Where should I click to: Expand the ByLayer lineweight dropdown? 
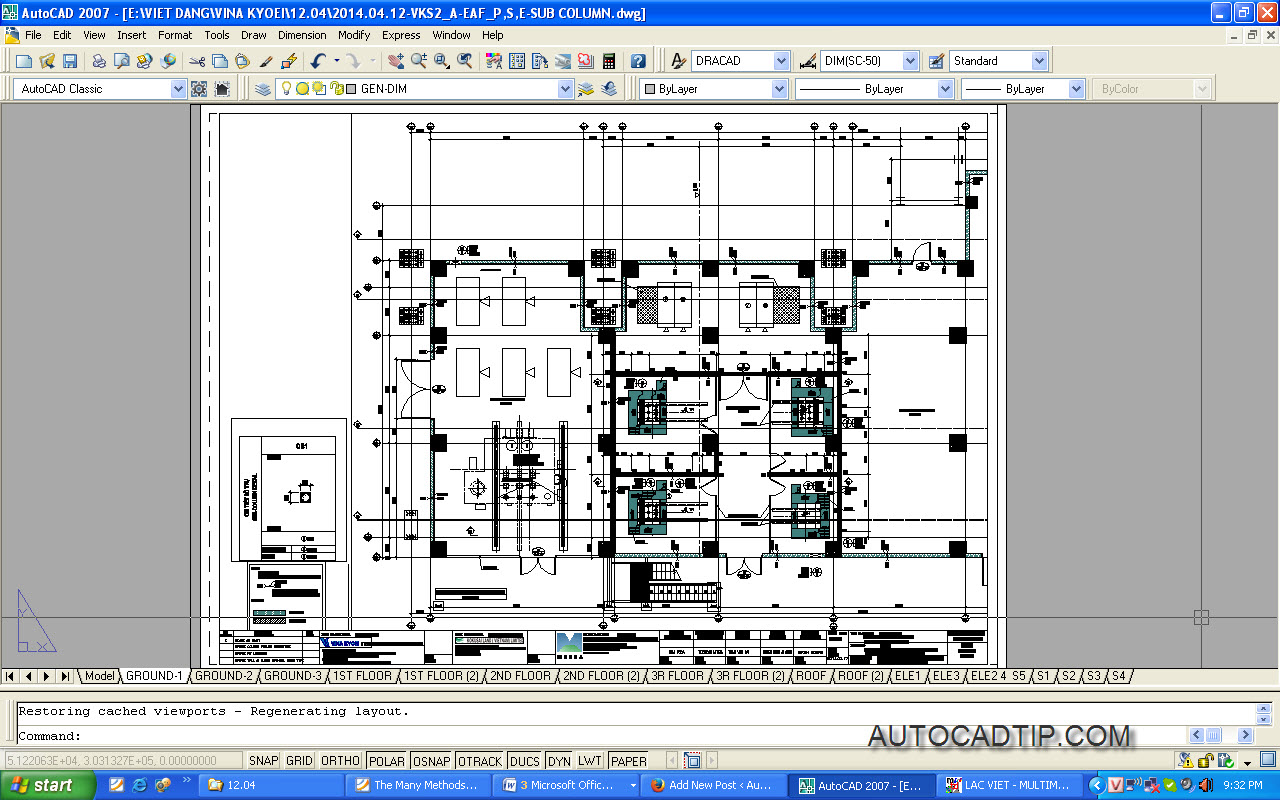[1076, 89]
